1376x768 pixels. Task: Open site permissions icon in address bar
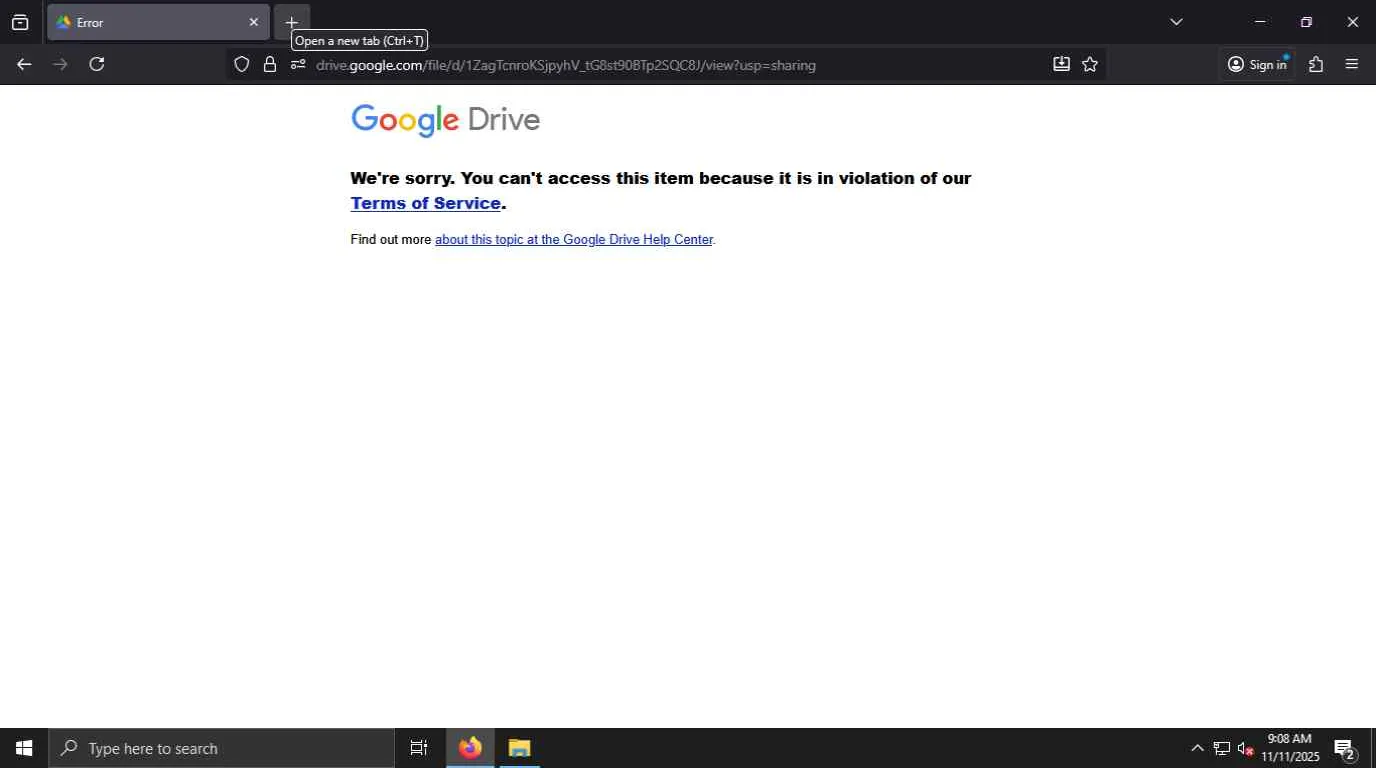297,65
